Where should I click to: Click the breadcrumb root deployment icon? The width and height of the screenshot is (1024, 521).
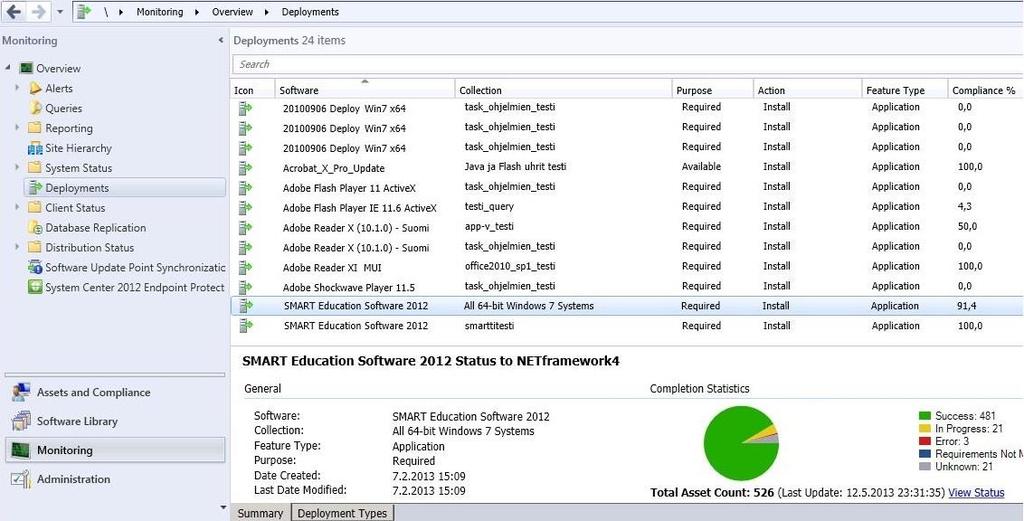(84, 12)
